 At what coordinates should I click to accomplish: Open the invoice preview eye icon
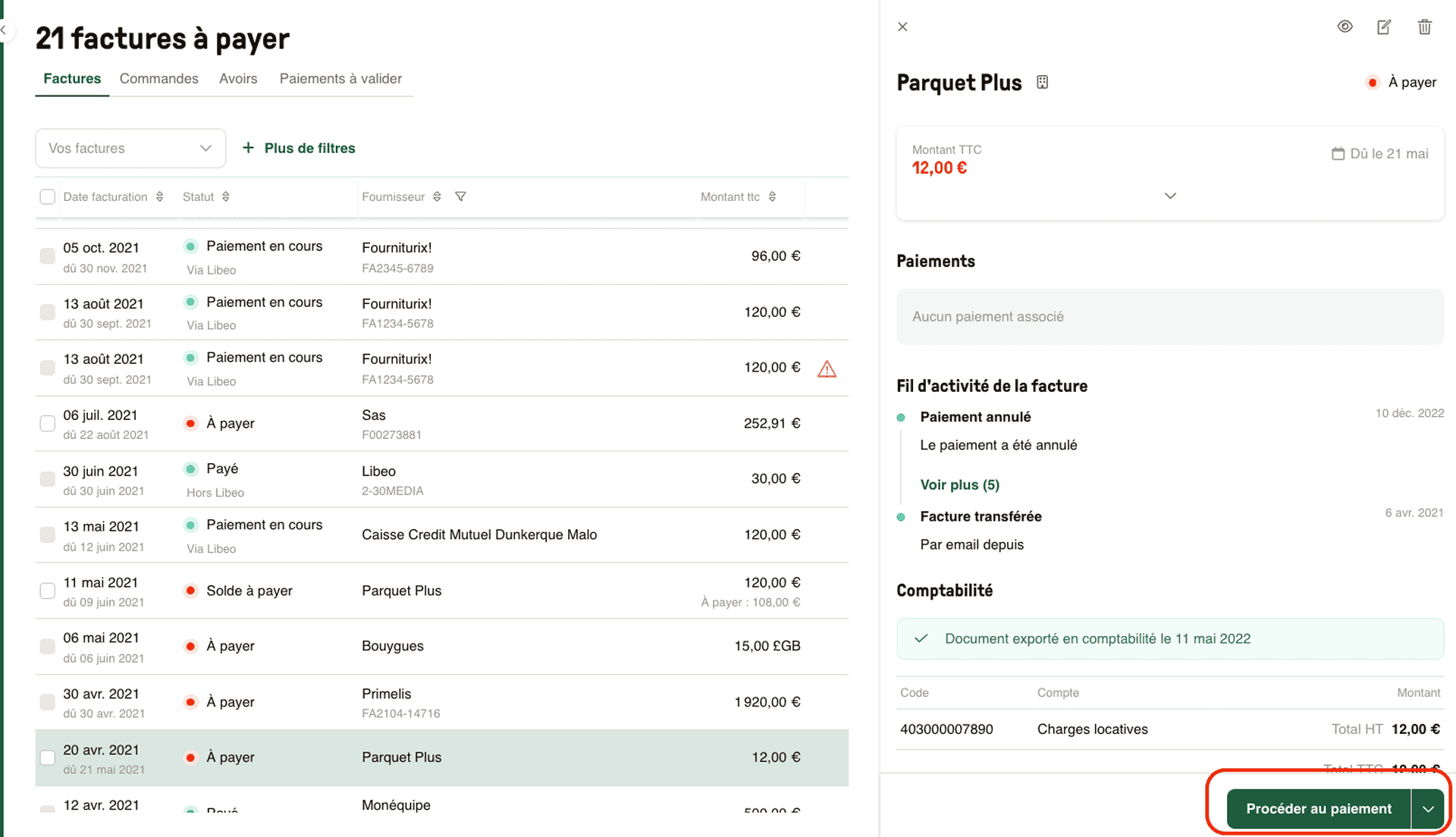(x=1345, y=27)
